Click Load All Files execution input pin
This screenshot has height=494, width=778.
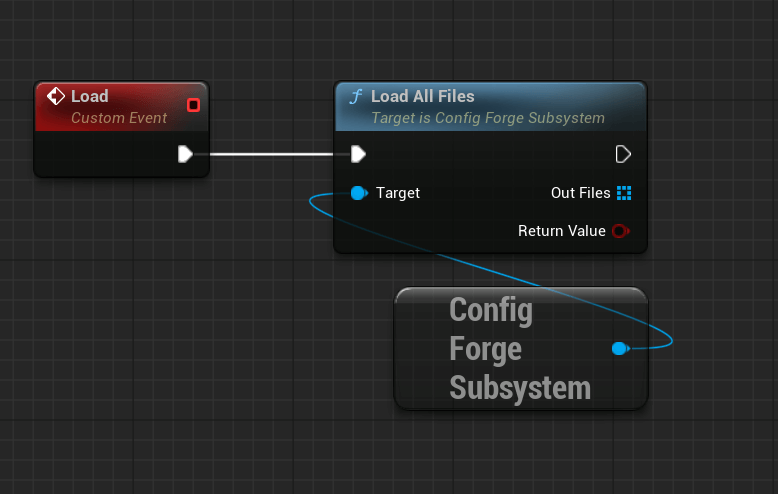[x=358, y=154]
